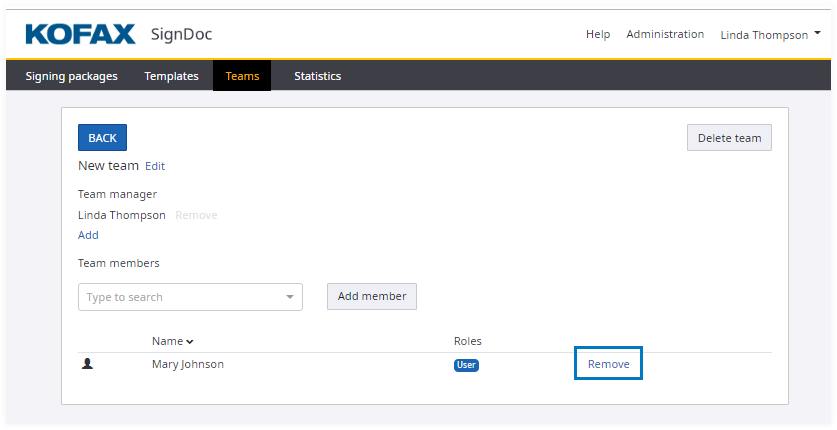Click the Add member button
The image size is (837, 430).
[x=372, y=296]
